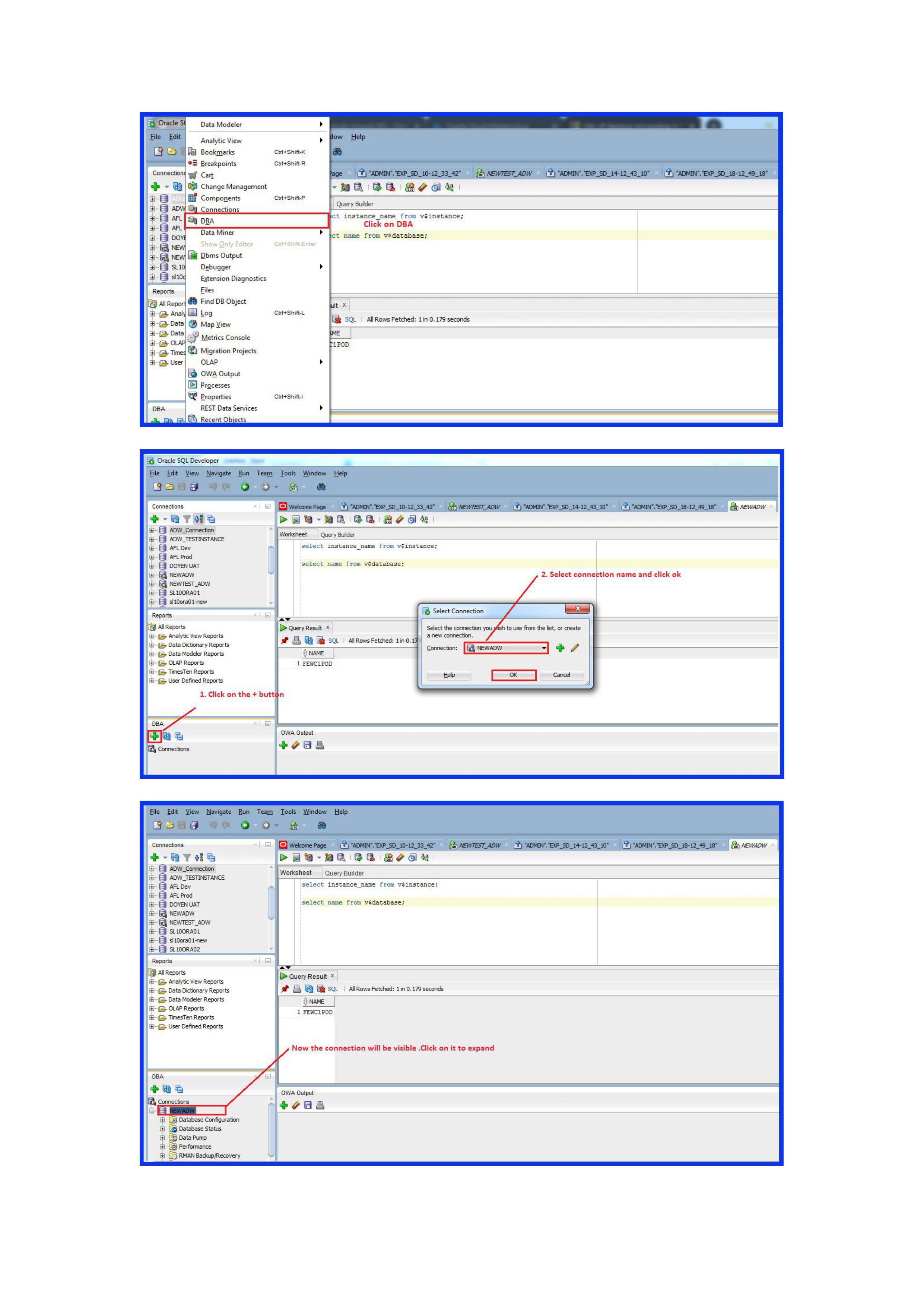Open Metrics Console from the menu
The height and width of the screenshot is (1307, 924).
[x=257, y=338]
